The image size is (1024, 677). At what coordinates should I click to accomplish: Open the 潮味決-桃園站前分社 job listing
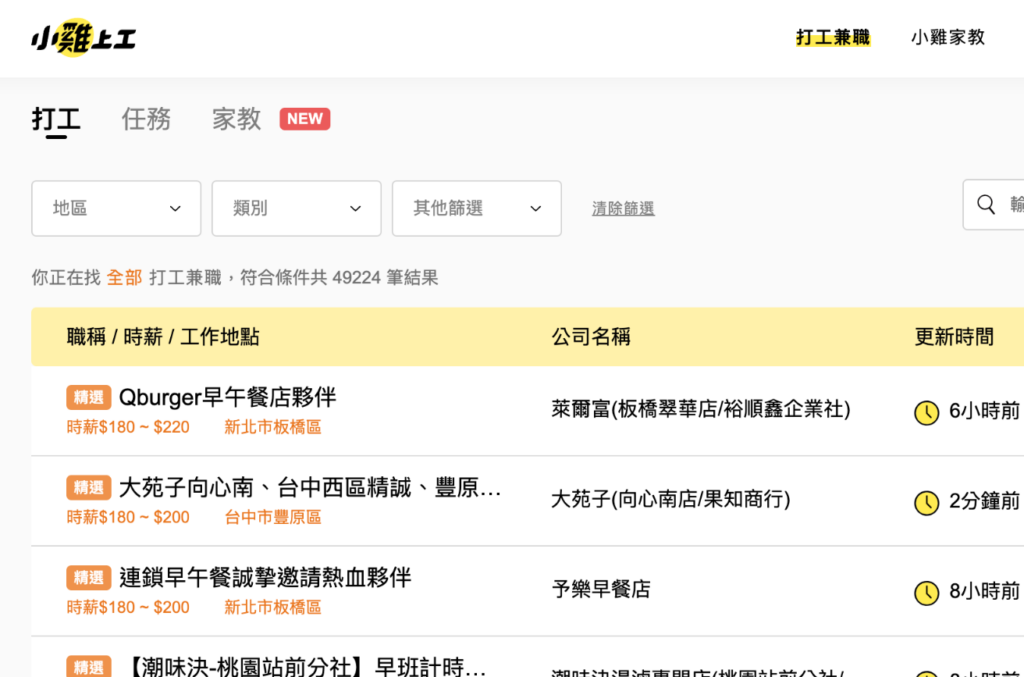304,667
